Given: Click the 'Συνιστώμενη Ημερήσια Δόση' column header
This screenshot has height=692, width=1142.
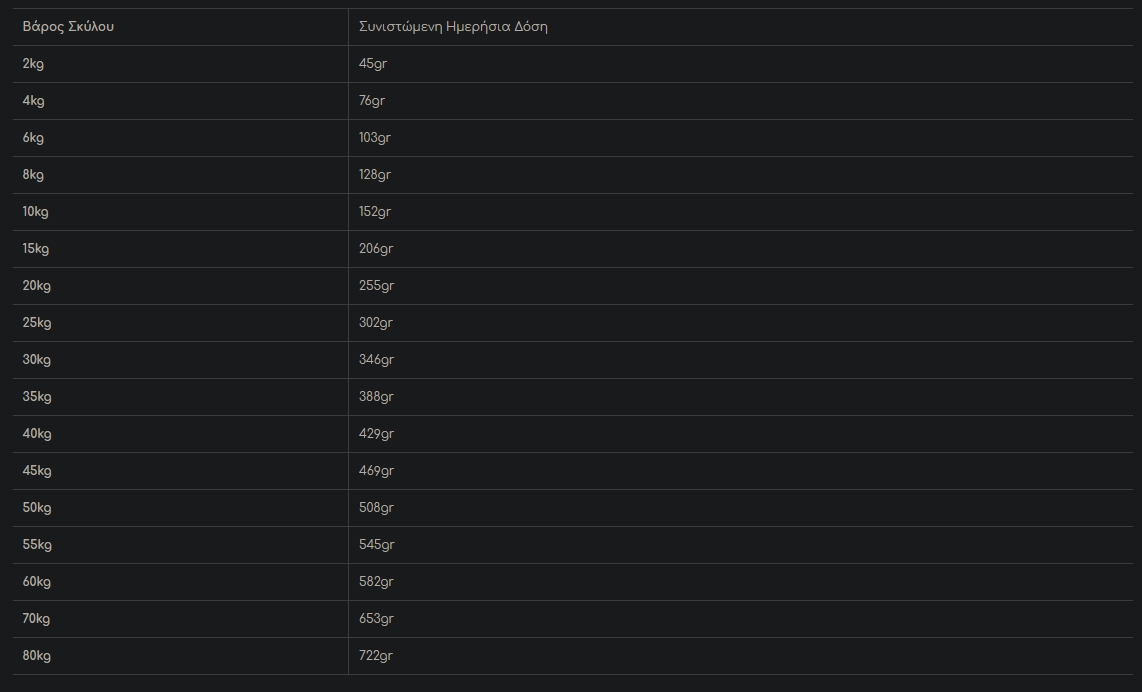Looking at the screenshot, I should [453, 27].
